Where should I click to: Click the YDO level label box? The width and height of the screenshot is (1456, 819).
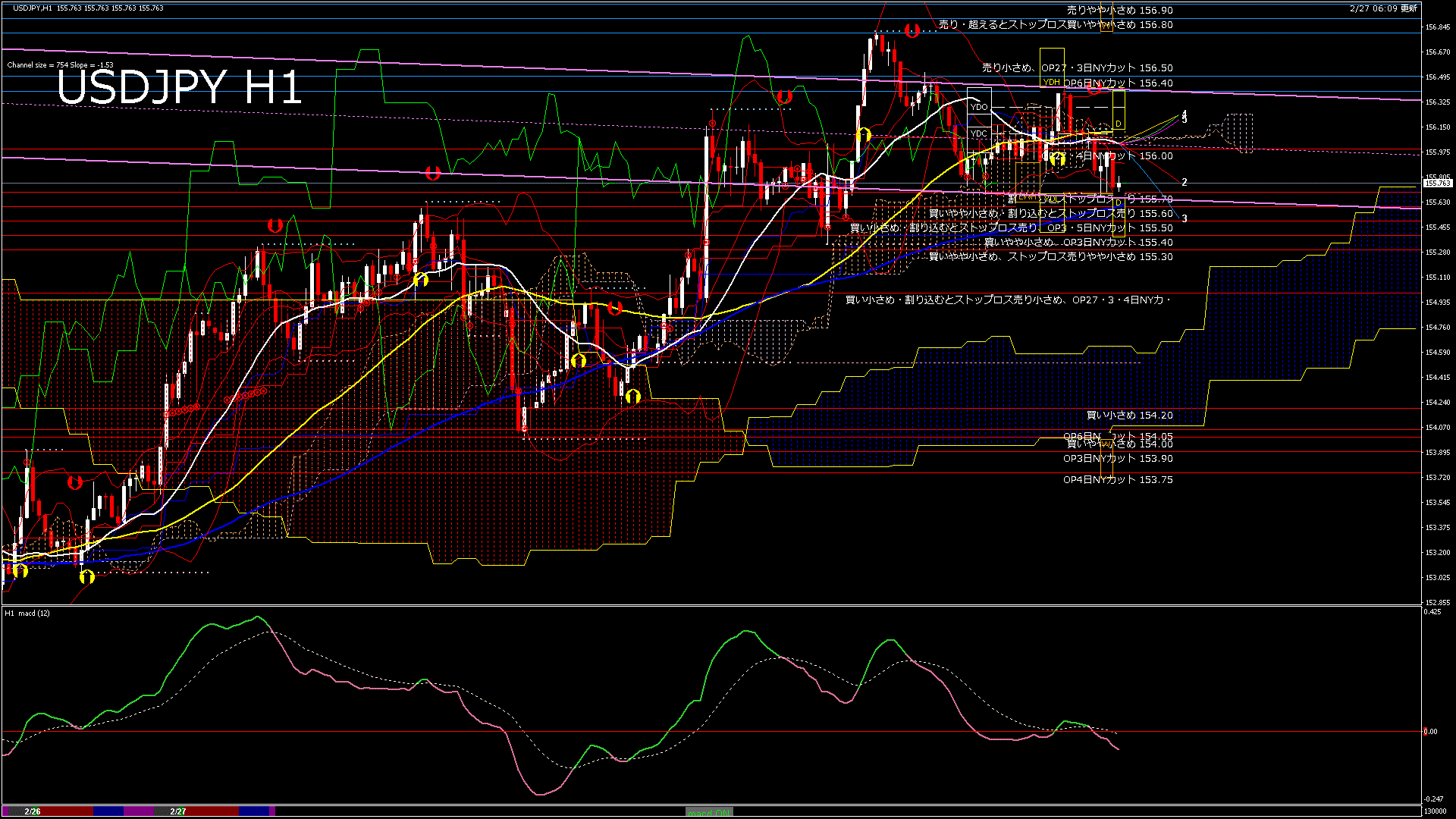(x=979, y=107)
